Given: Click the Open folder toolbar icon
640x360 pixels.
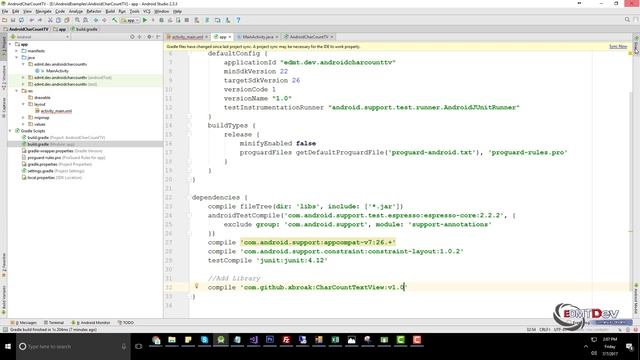Looking at the screenshot, I should pyautogui.click(x=4, y=20).
